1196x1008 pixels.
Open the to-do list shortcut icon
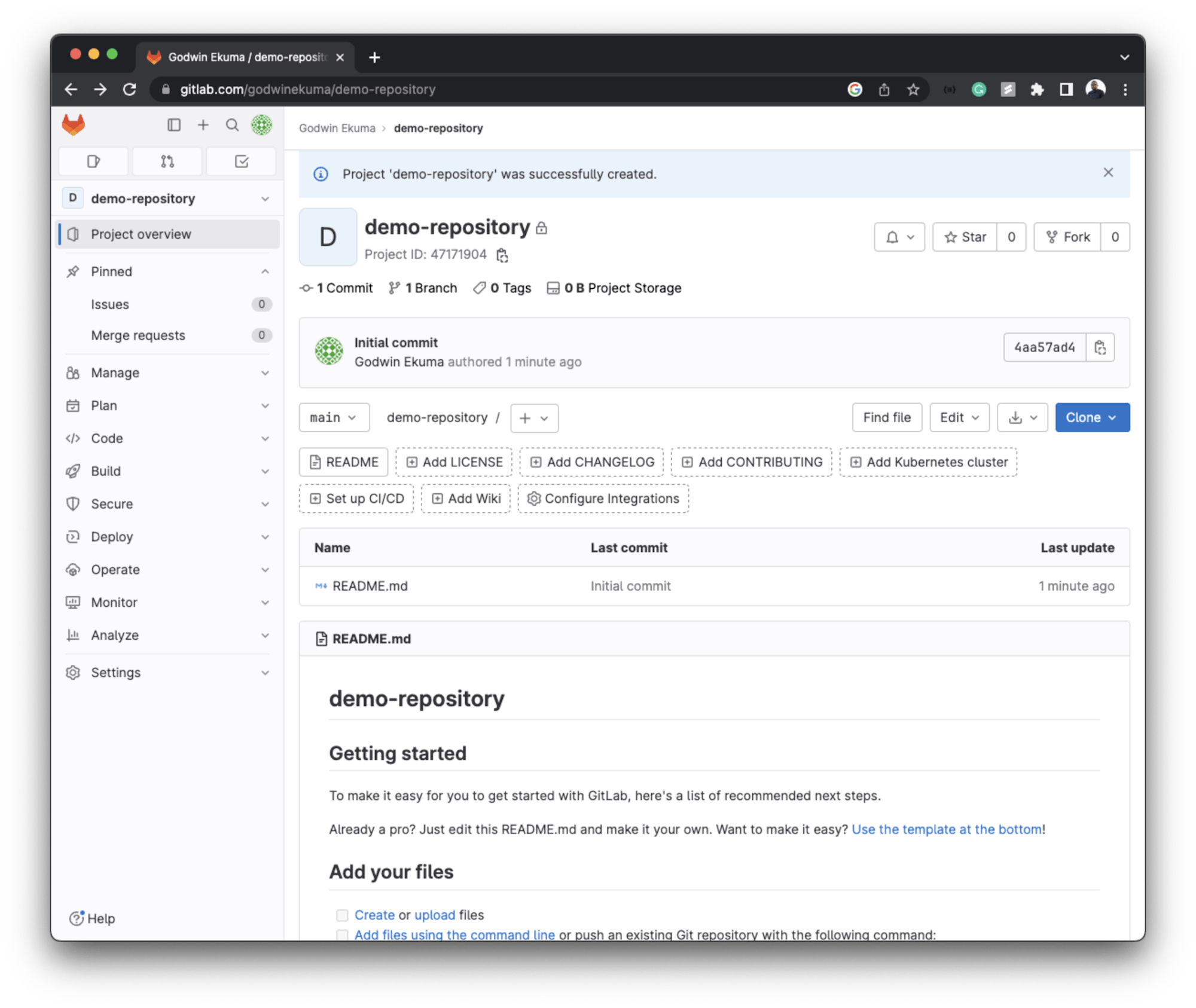(x=241, y=161)
